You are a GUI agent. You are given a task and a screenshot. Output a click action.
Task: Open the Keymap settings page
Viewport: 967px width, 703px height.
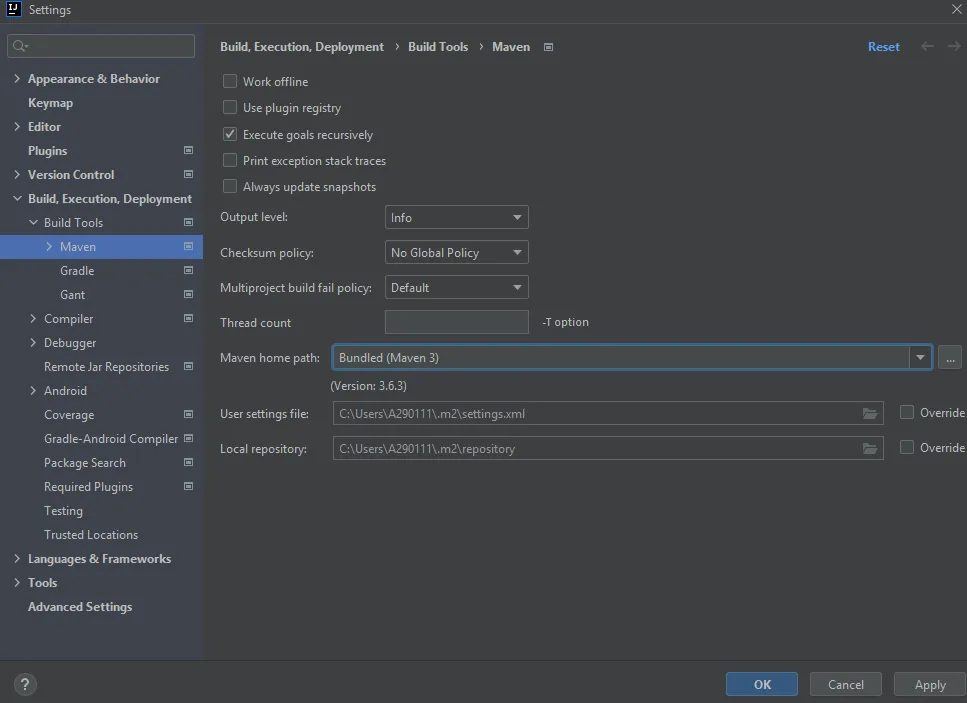[51, 103]
